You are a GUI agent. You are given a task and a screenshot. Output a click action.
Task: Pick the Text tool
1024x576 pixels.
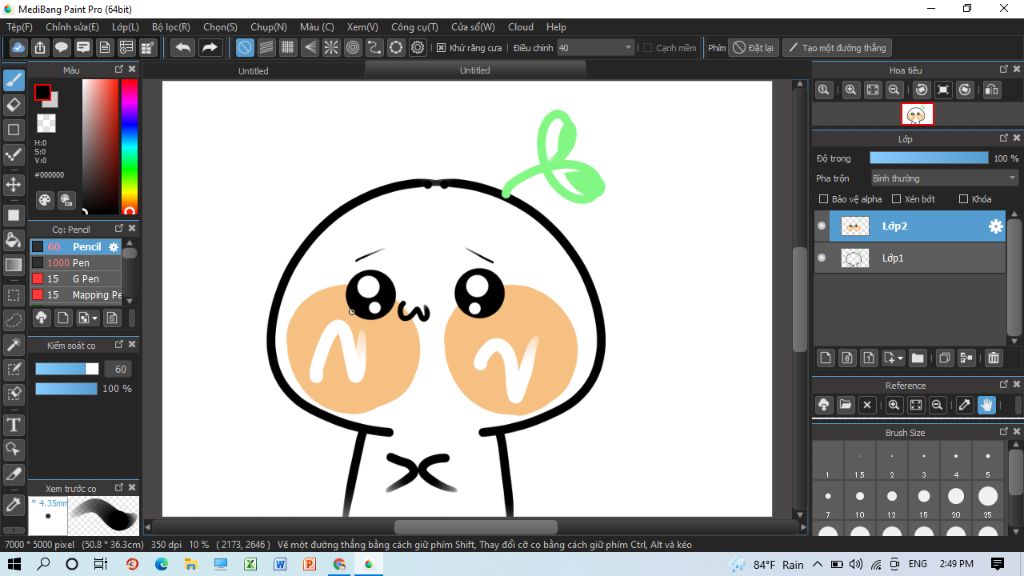(14, 425)
